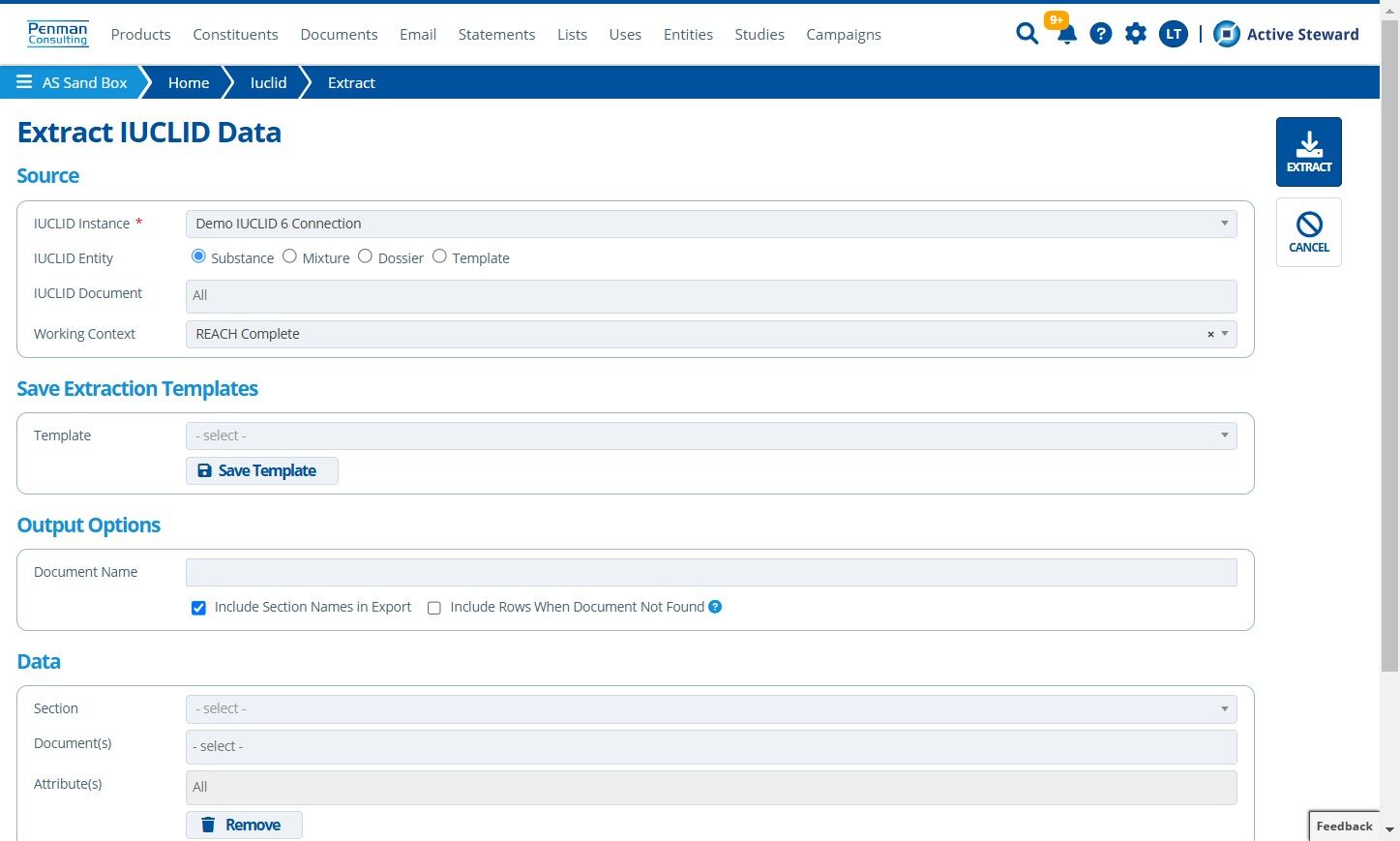Open the Uses menu
Screen dimensions: 1400x841
625,34
